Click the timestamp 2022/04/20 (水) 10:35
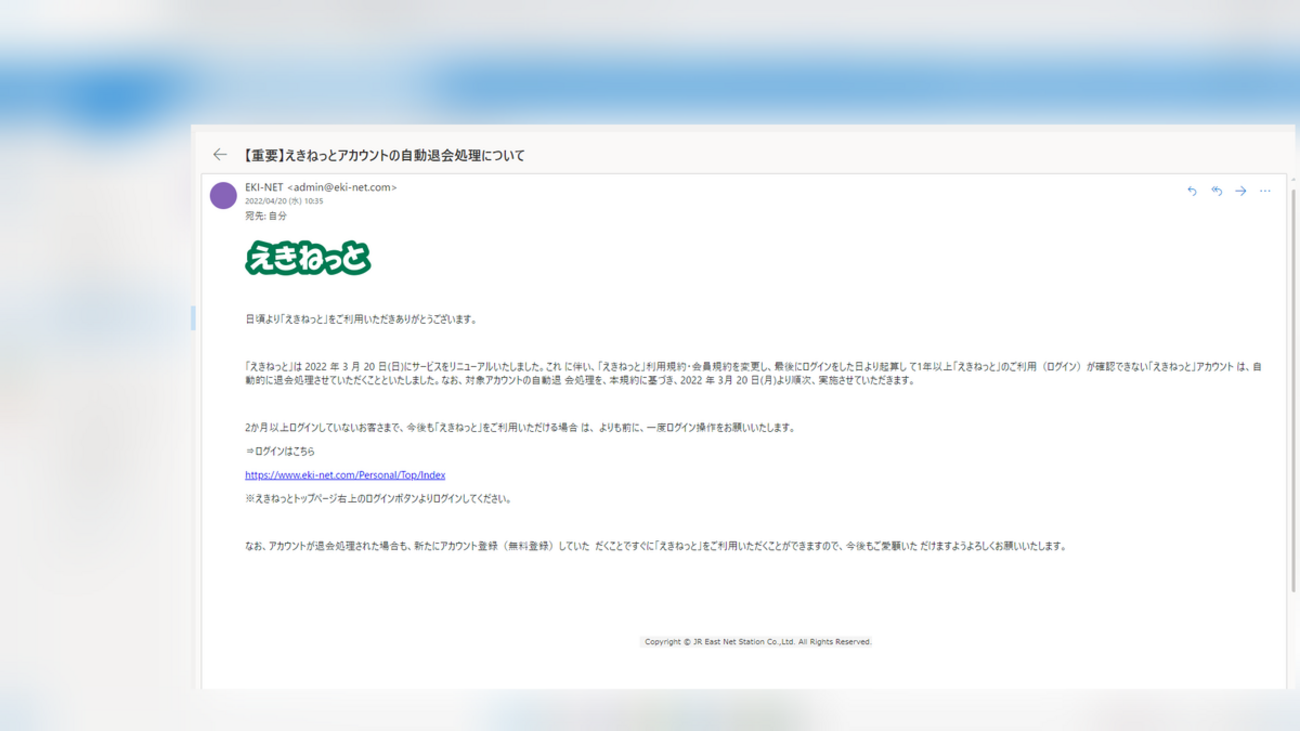Image resolution: width=1300 pixels, height=731 pixels. (x=284, y=201)
